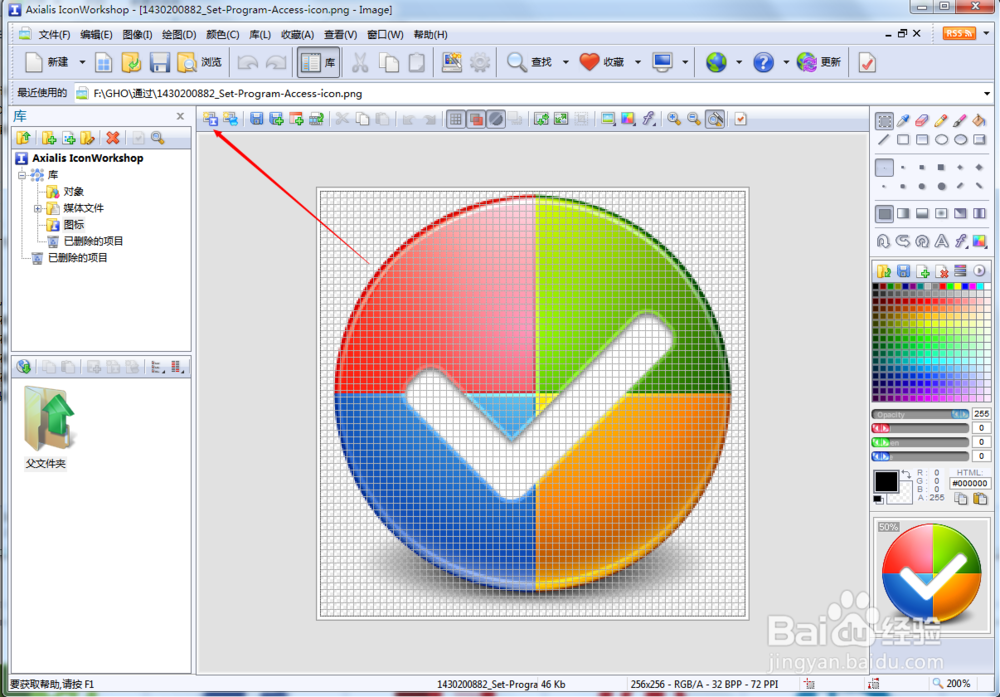Select the text tool letter A
Viewport: 1000px width, 697px height.
941,241
